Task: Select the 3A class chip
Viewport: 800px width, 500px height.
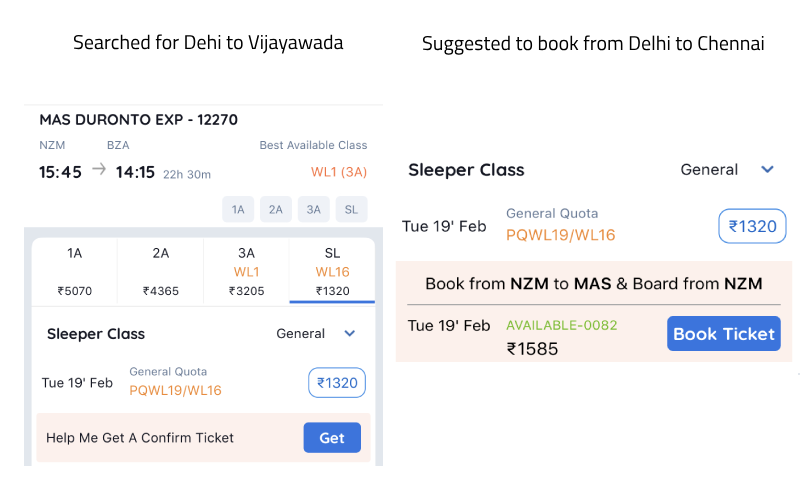Action: tap(313, 209)
